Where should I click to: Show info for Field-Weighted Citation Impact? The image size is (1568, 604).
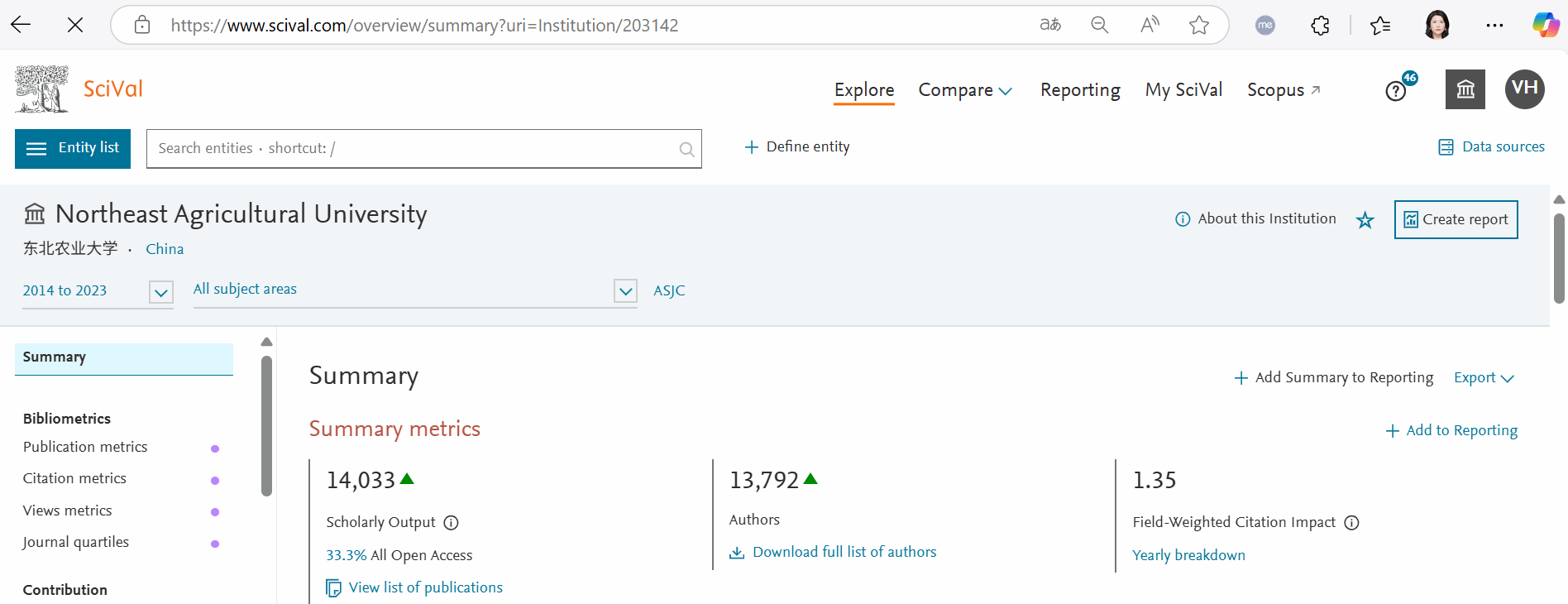[1351, 523]
